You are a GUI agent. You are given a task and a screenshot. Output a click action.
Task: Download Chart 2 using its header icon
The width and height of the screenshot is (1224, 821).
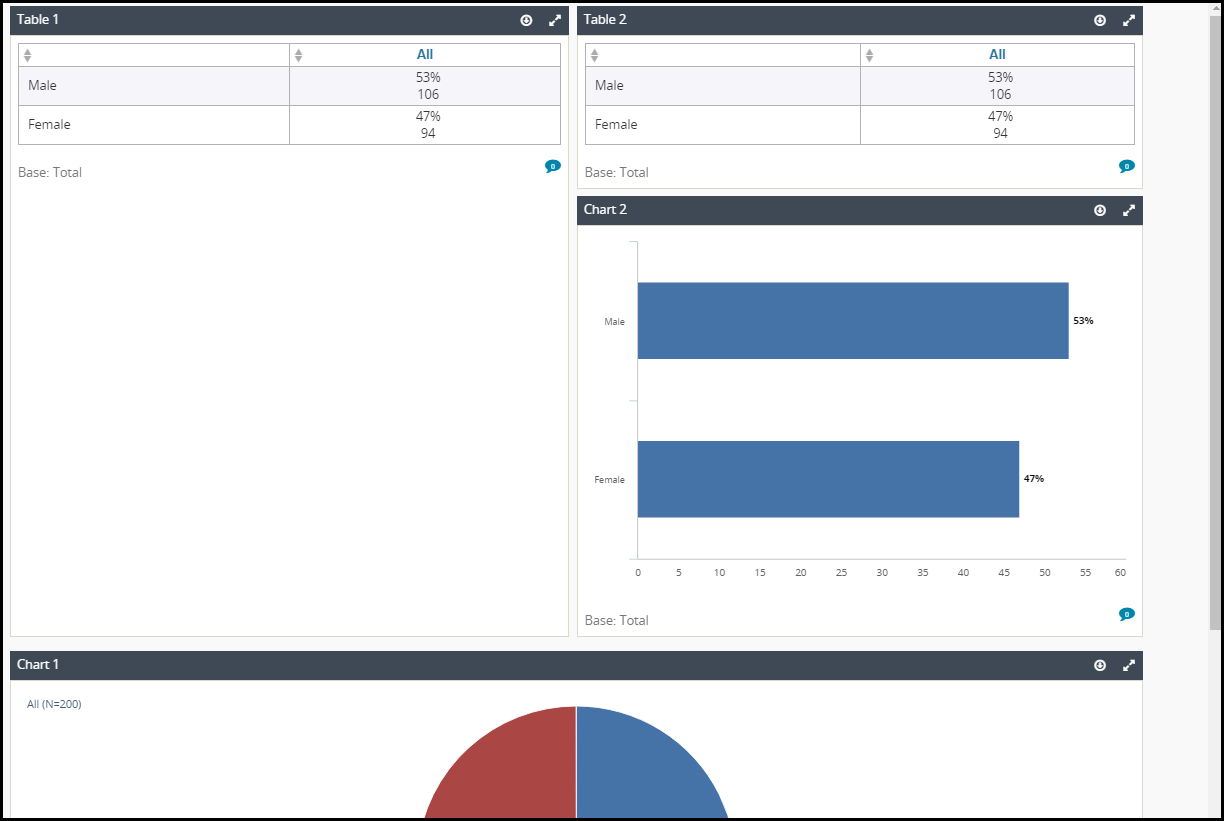coord(1100,210)
